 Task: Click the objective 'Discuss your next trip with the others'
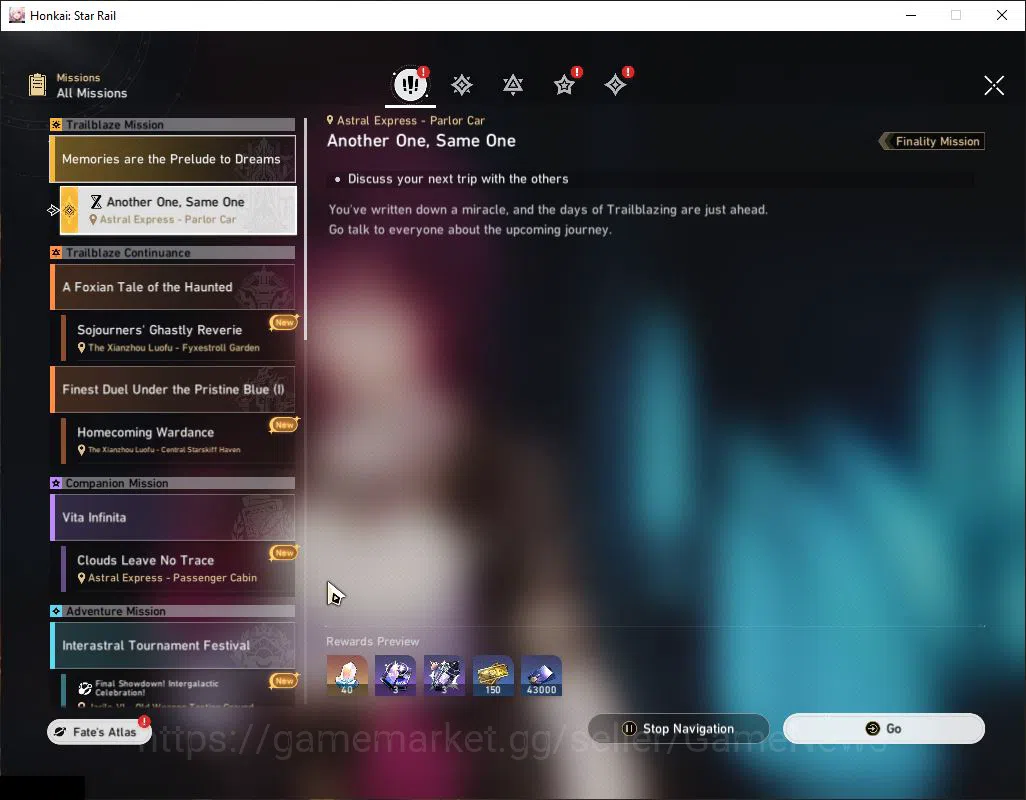[x=458, y=179]
